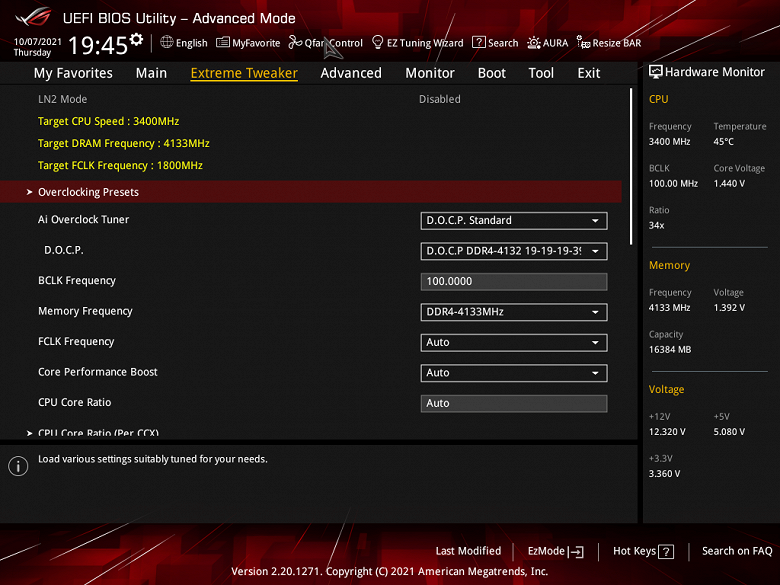The image size is (780, 585).
Task: Switch to My Favorites tab
Action: [73, 73]
